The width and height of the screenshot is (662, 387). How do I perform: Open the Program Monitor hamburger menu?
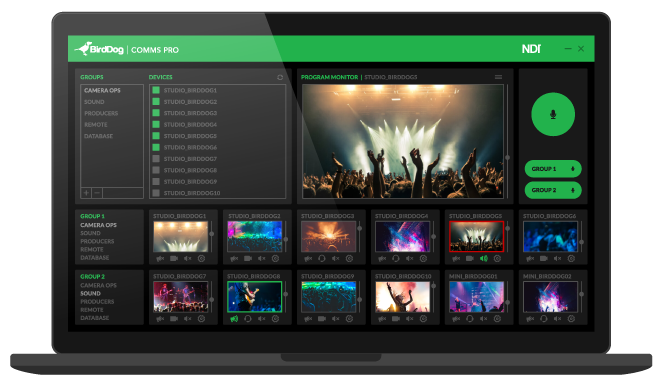click(498, 77)
